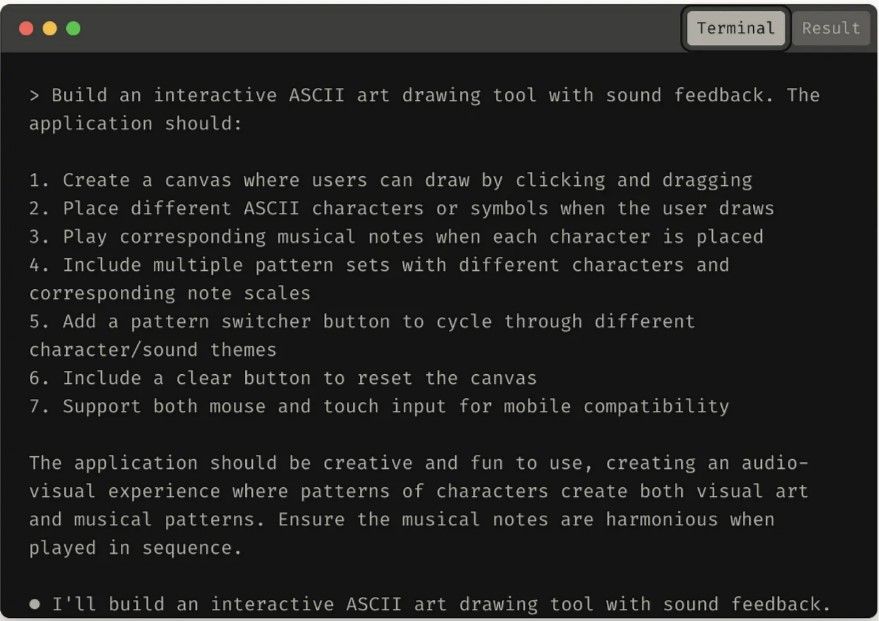879x621 pixels.
Task: Click the line "1. Create a canvas"
Action: point(391,180)
